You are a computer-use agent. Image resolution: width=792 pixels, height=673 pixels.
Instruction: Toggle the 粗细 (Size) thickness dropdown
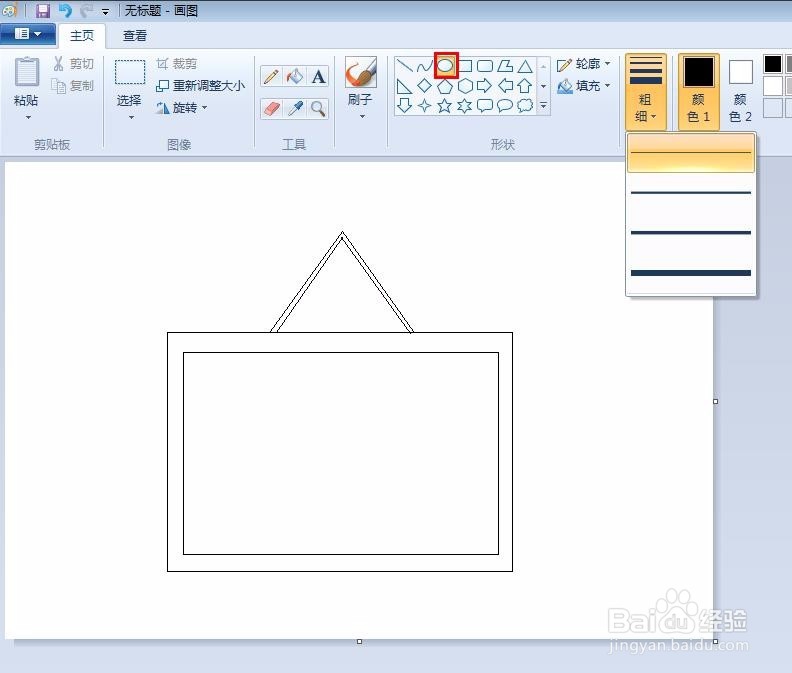pyautogui.click(x=646, y=92)
